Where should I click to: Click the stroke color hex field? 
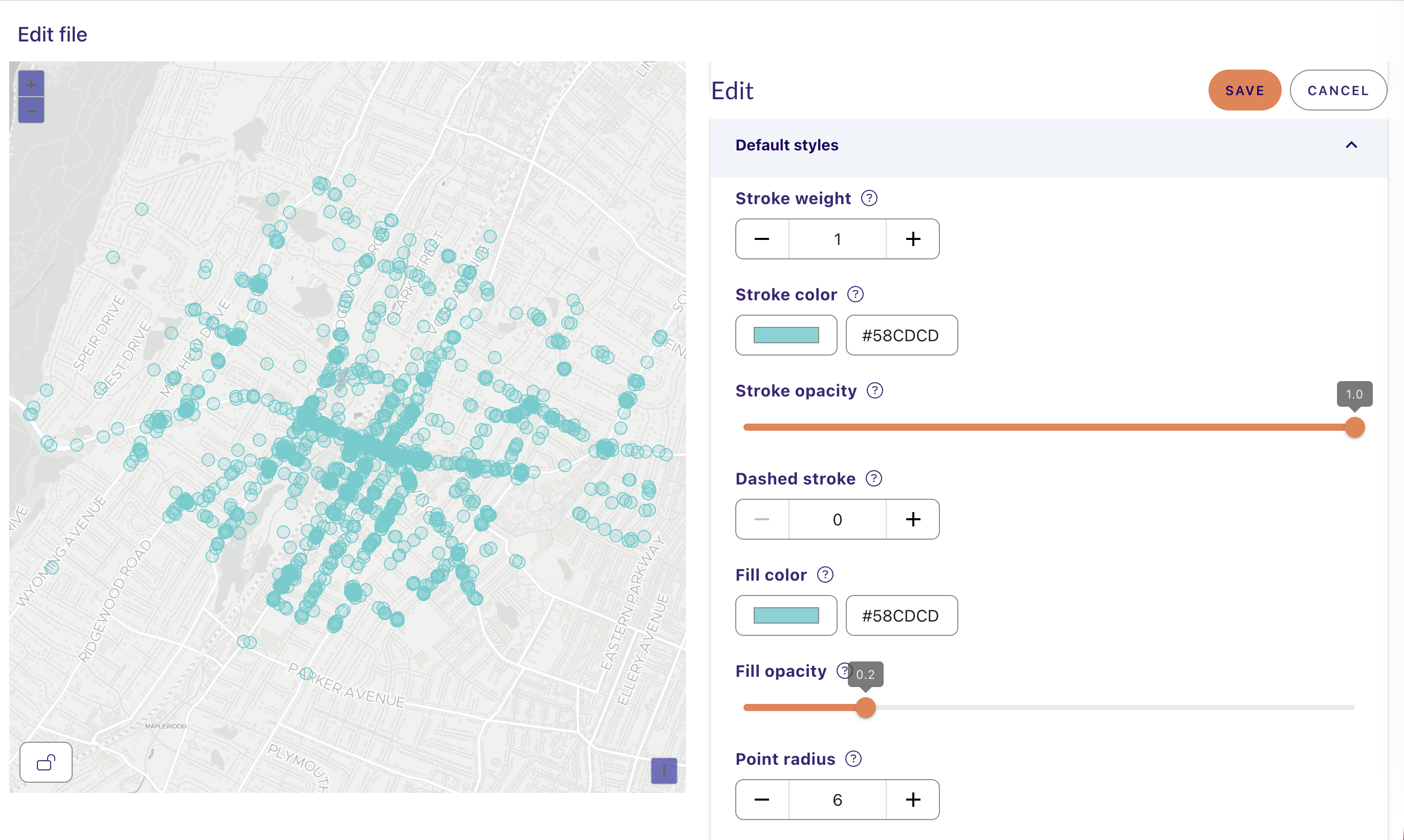[901, 335]
